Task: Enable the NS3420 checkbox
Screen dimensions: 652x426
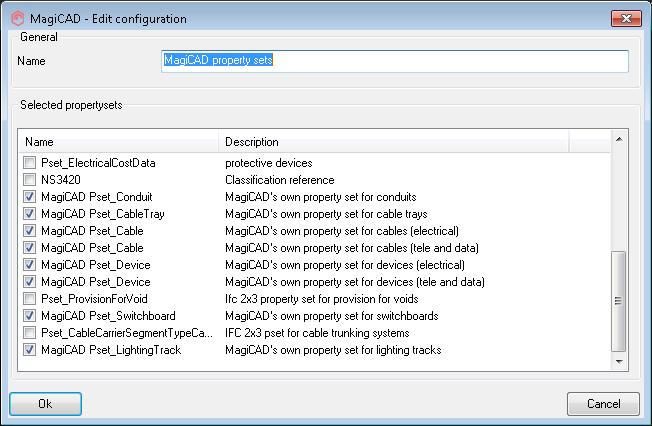Action: point(30,180)
